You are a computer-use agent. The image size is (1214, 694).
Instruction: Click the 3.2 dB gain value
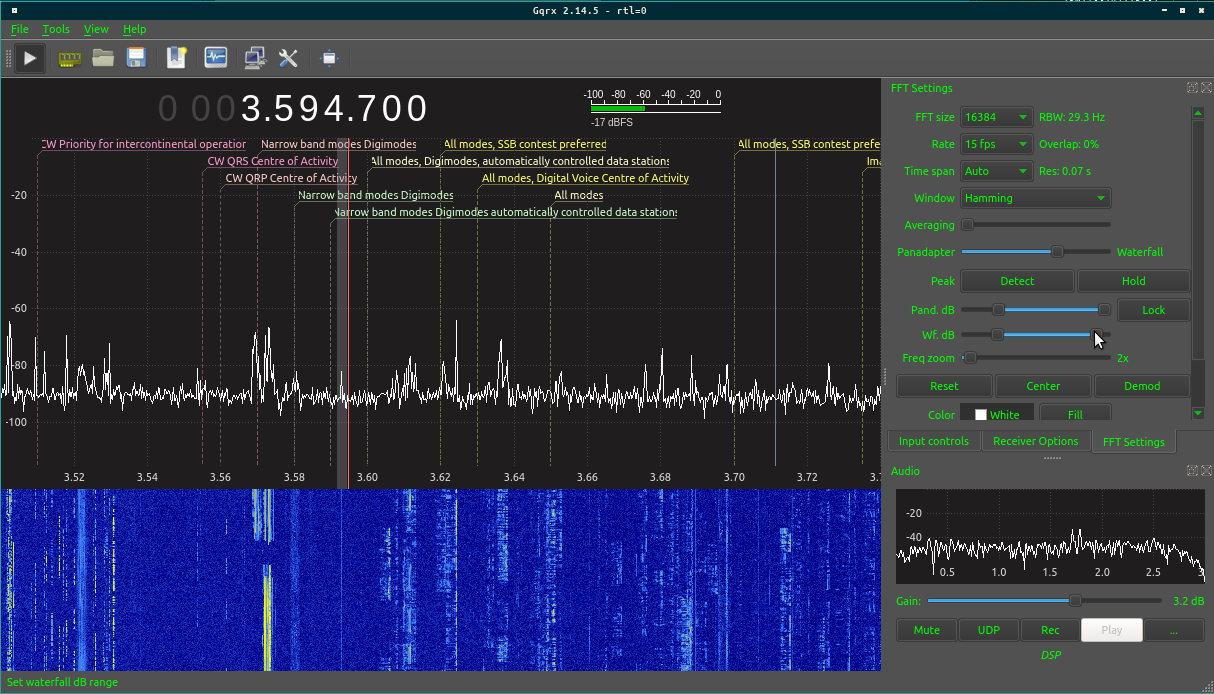[1186, 601]
